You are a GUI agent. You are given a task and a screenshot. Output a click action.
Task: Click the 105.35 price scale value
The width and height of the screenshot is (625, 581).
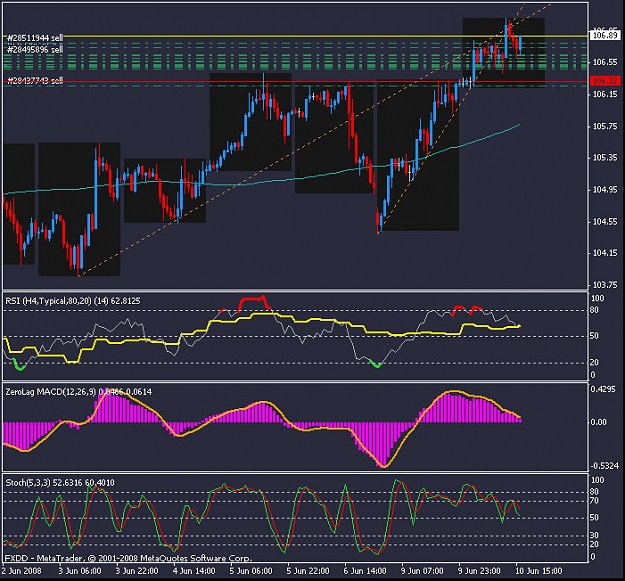point(605,158)
